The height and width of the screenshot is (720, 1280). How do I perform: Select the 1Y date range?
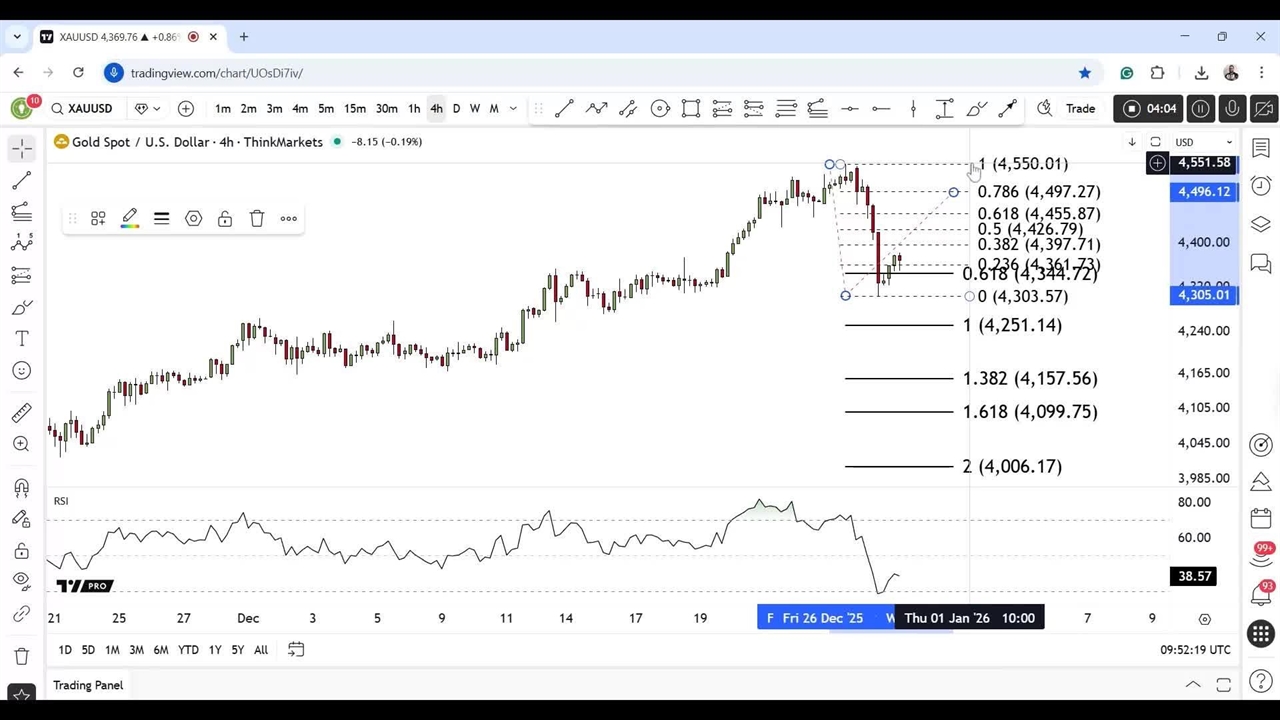coord(215,650)
